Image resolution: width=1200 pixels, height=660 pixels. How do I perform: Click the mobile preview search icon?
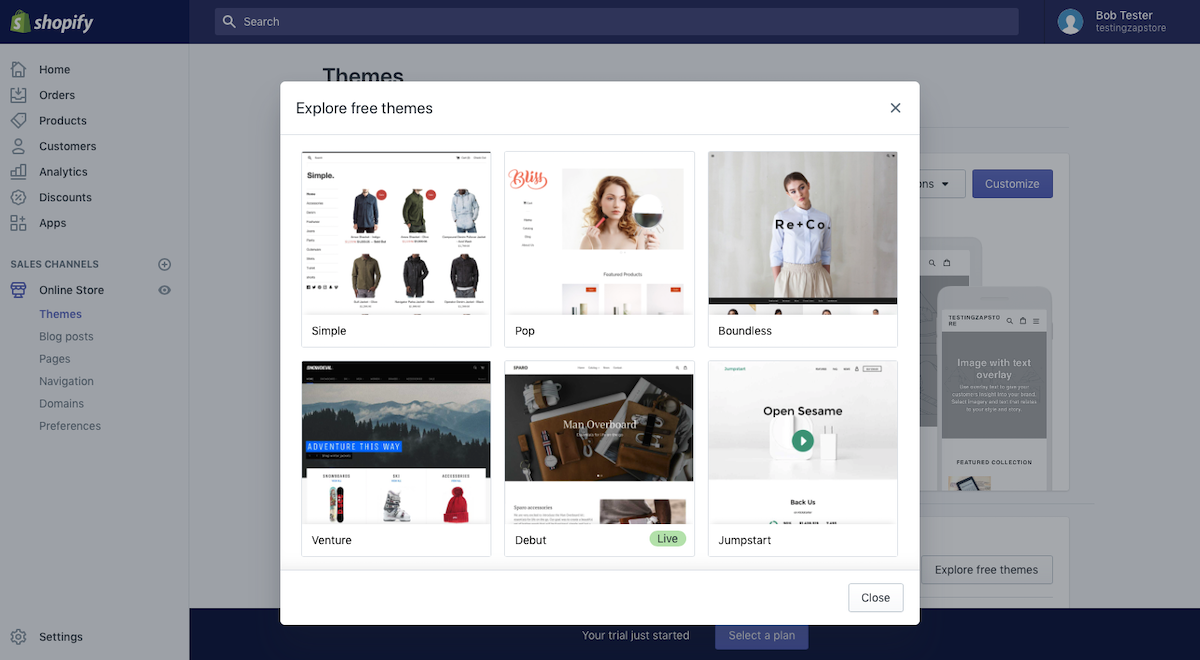click(1010, 321)
